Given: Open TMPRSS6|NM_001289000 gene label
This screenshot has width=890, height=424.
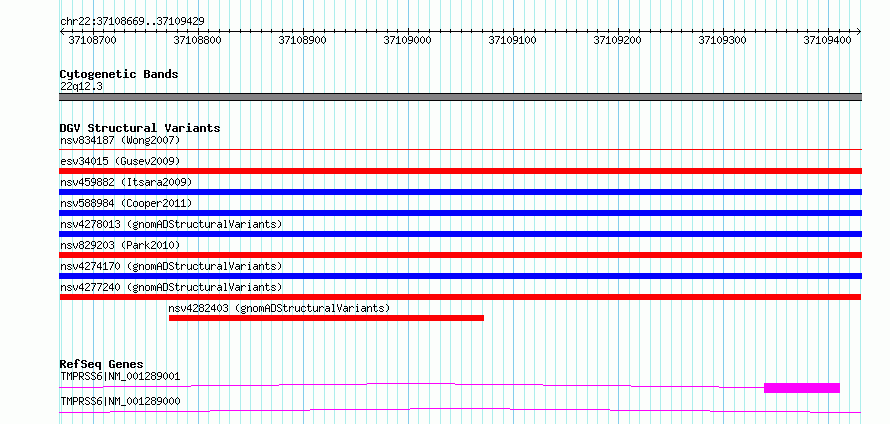Looking at the screenshot, I should (120, 401).
